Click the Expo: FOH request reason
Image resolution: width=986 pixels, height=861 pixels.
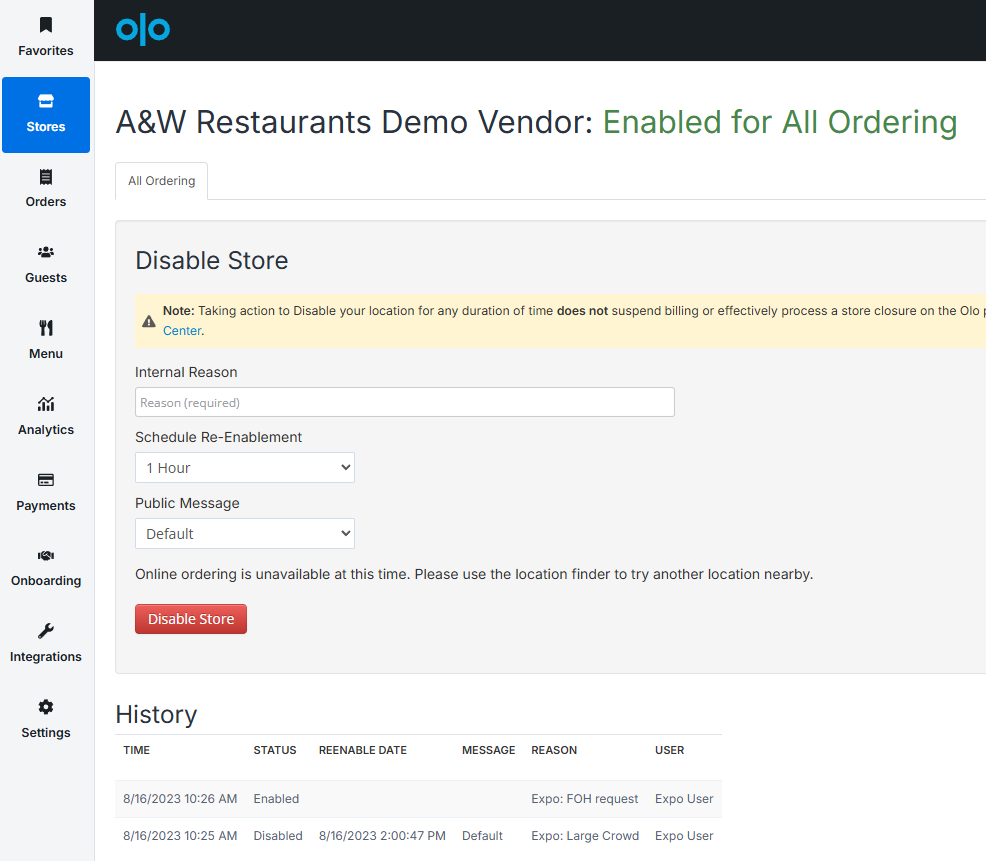point(585,799)
